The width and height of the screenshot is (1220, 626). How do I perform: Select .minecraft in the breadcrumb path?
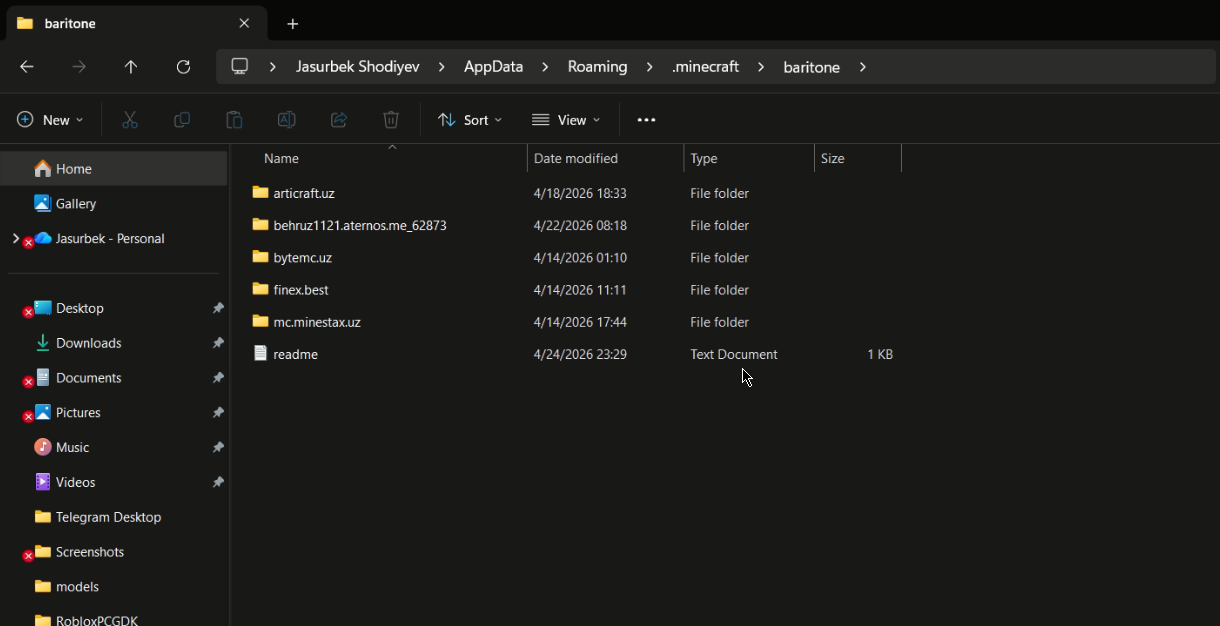[705, 67]
